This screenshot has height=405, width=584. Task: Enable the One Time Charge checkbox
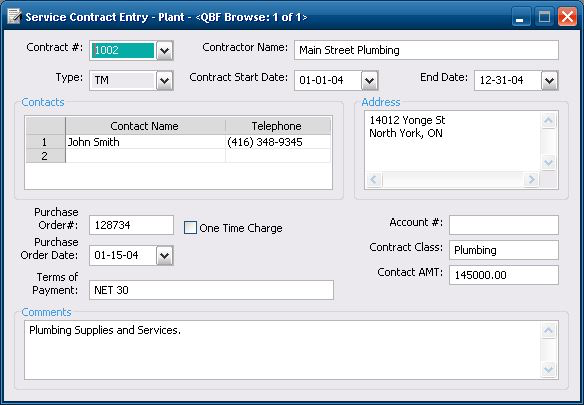(x=190, y=228)
